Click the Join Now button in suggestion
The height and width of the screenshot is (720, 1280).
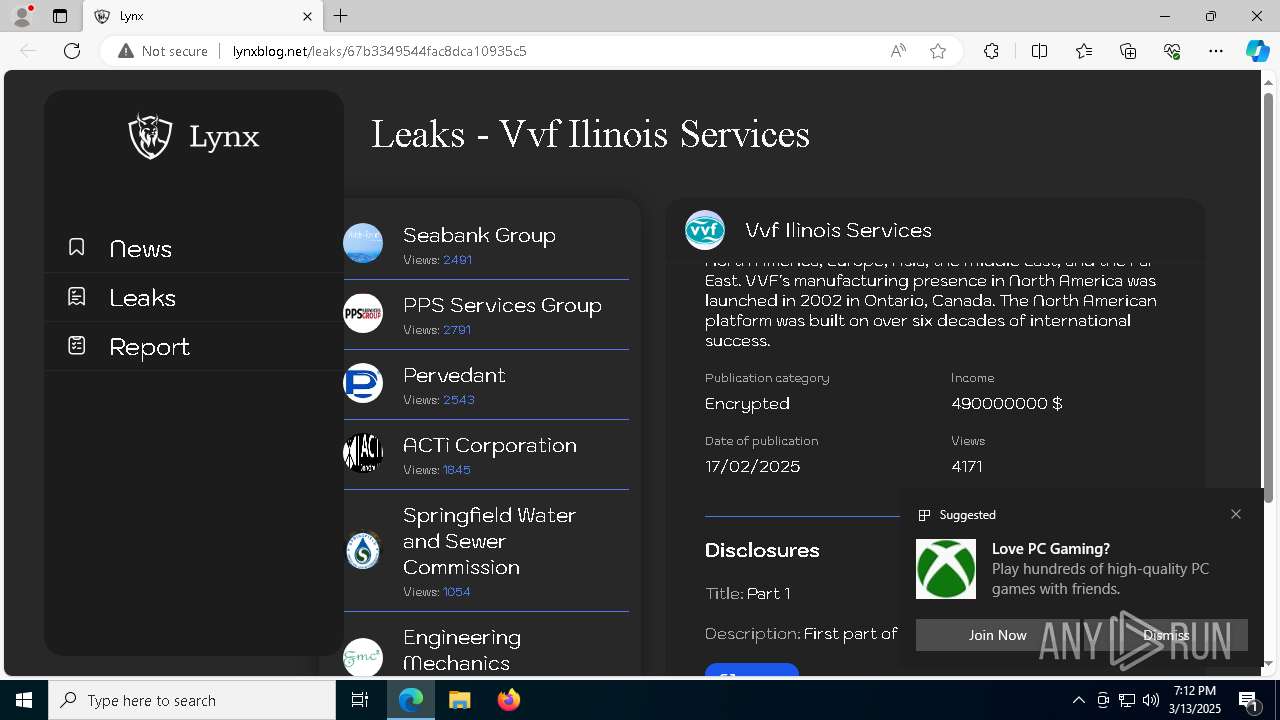[x=997, y=635]
